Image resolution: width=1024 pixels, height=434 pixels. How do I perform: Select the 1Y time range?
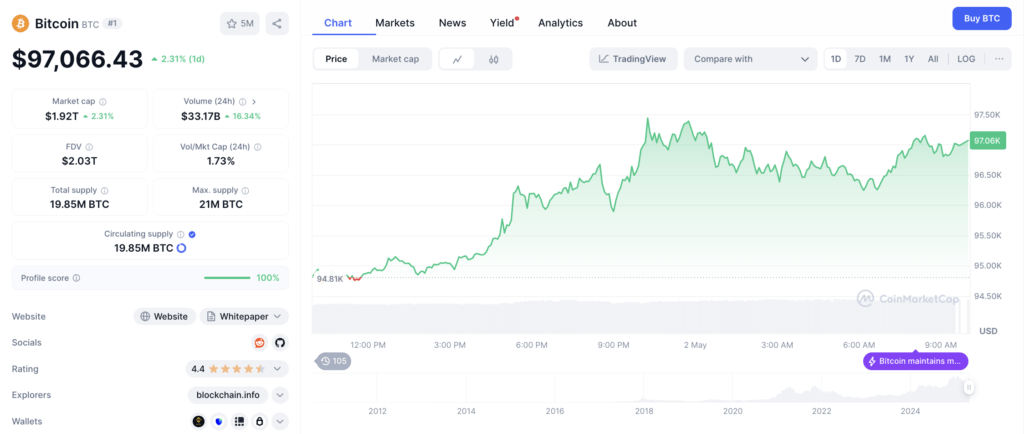click(x=909, y=59)
